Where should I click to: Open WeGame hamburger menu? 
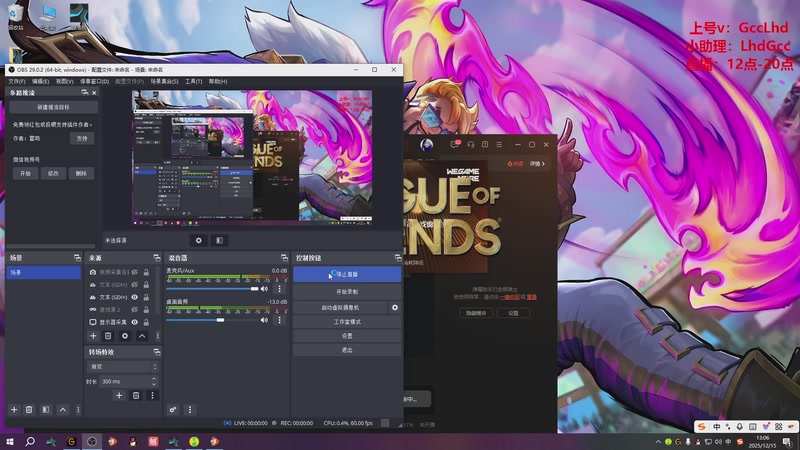pyautogui.click(x=499, y=144)
